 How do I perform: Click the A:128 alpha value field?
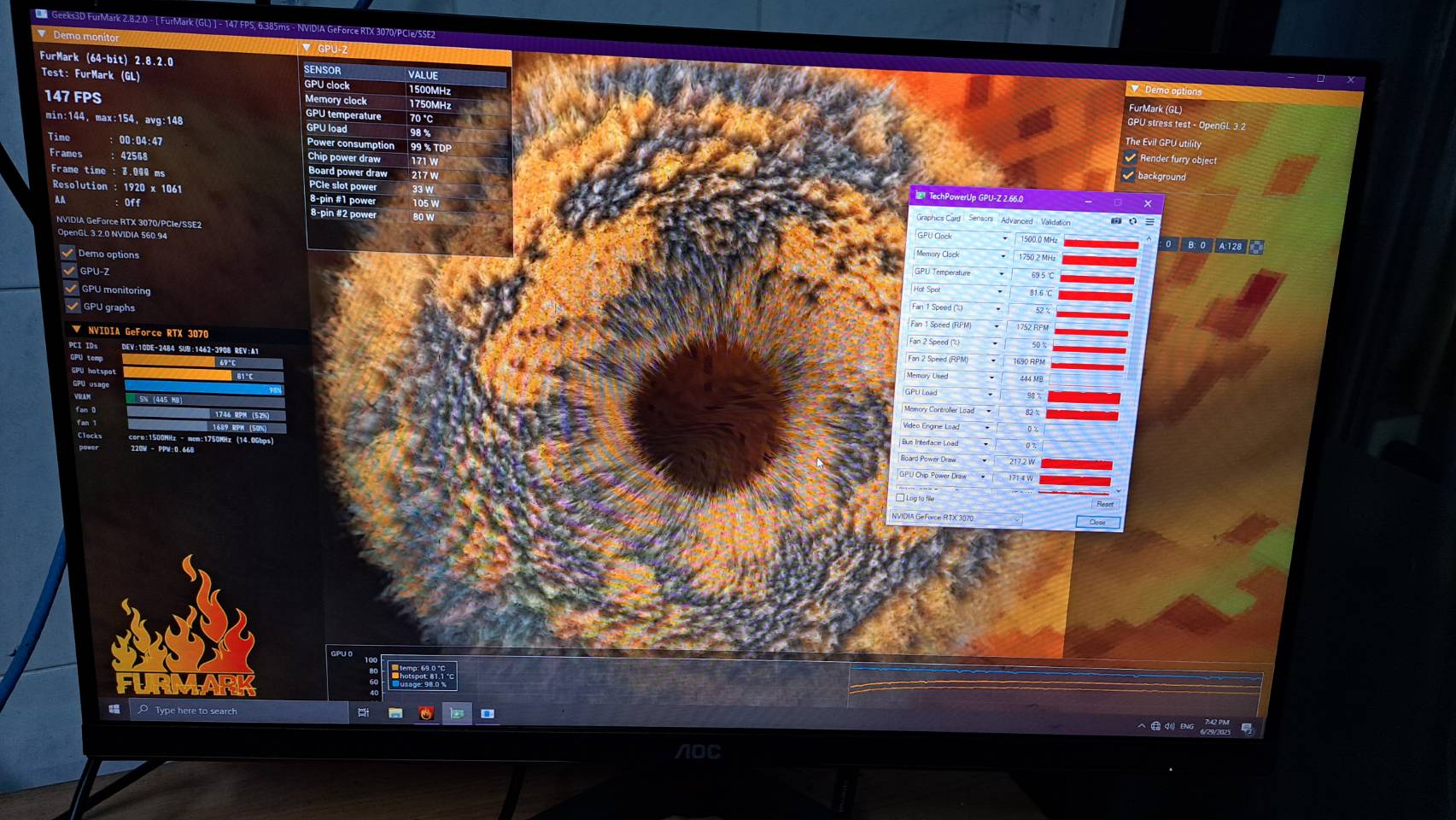[x=1231, y=246]
